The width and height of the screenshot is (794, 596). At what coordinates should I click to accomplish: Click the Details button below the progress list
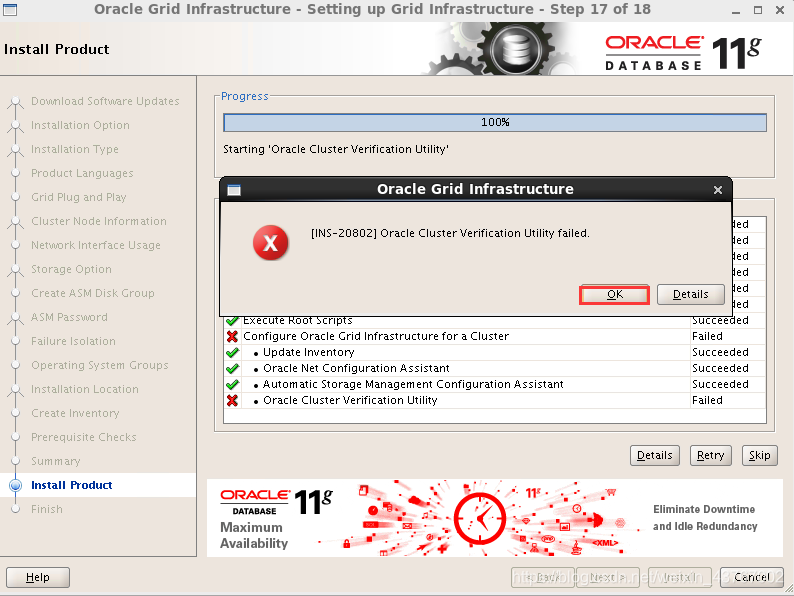[654, 455]
